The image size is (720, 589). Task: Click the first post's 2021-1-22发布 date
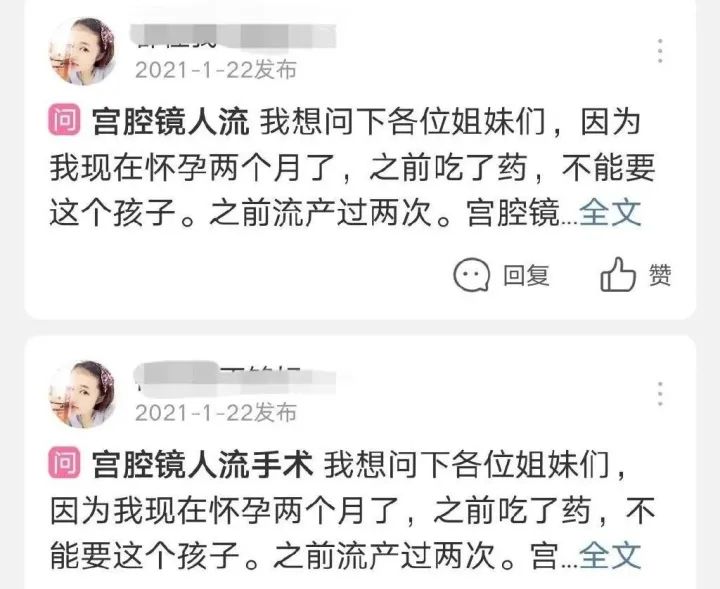[216, 70]
